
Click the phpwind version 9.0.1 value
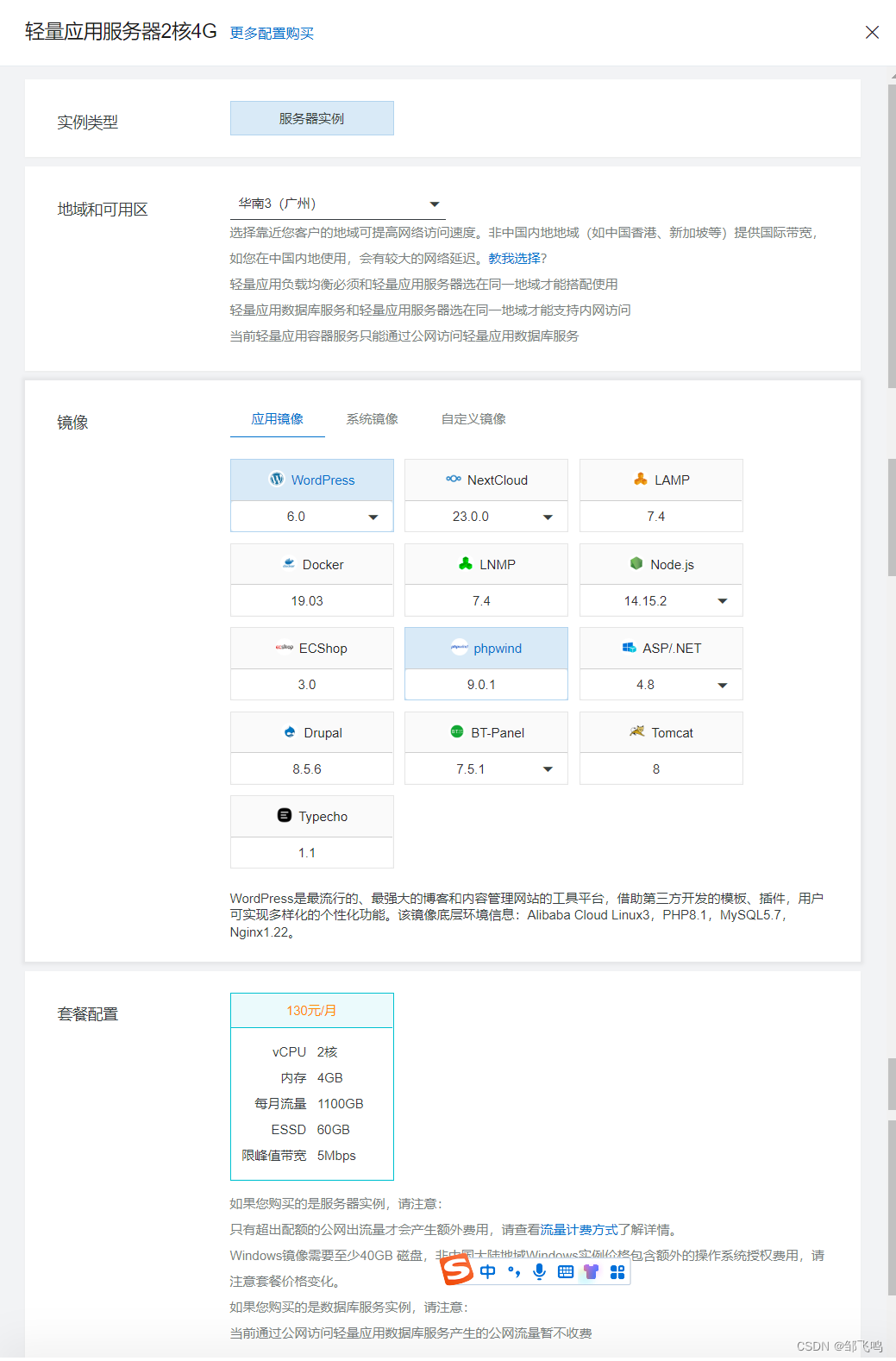pyautogui.click(x=481, y=685)
